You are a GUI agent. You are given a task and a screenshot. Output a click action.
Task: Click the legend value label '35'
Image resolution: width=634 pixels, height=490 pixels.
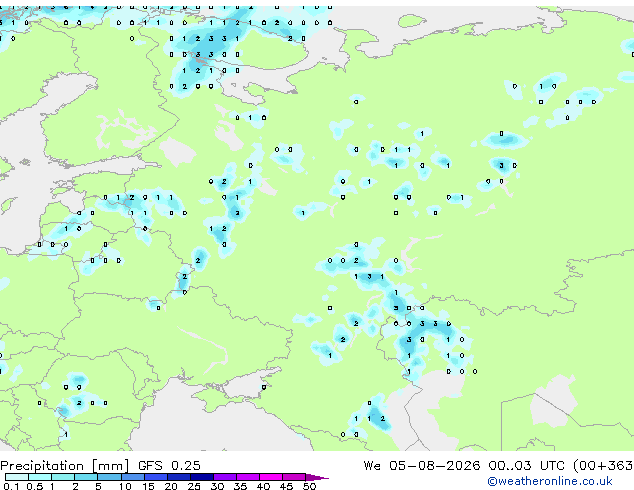240,486
